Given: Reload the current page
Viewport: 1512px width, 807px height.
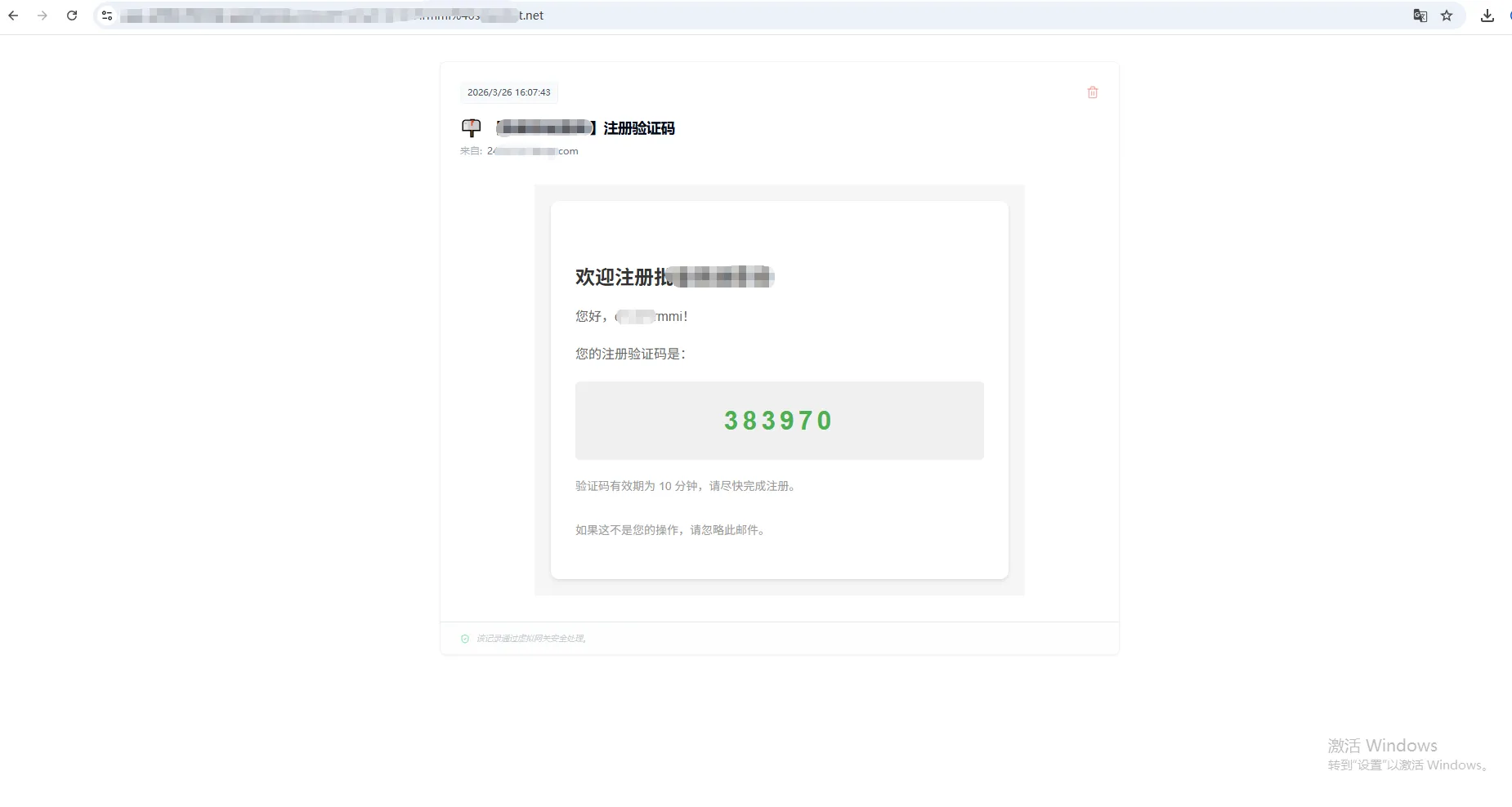Looking at the screenshot, I should pyautogui.click(x=72, y=15).
